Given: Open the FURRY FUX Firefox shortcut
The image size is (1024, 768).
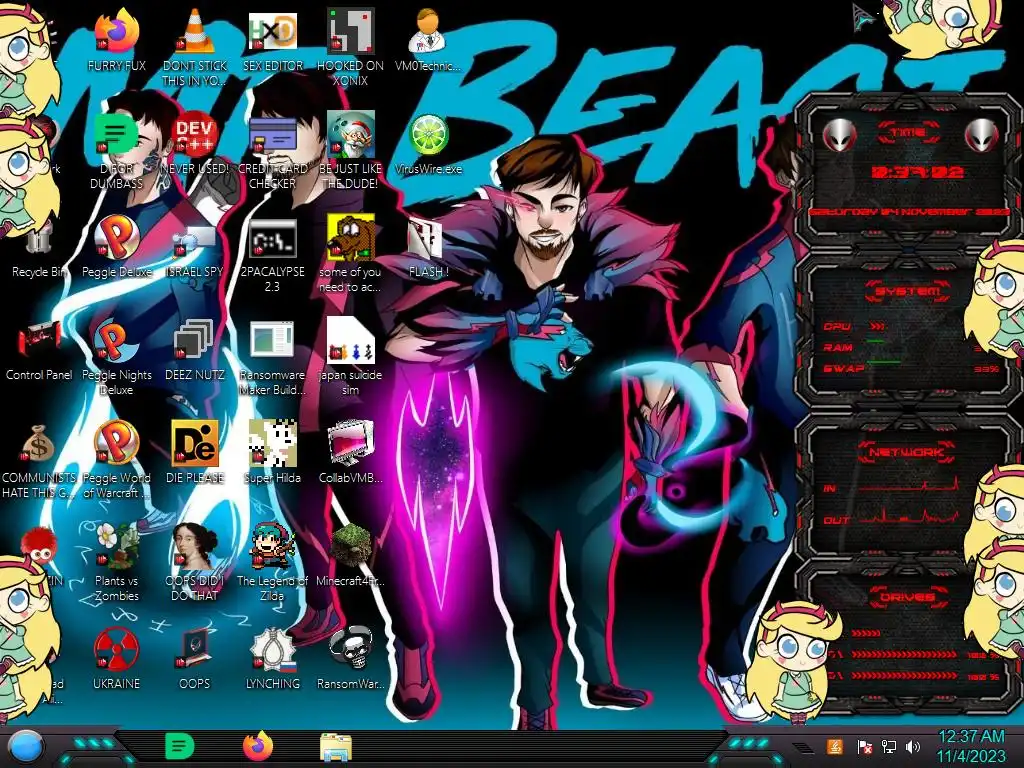Looking at the screenshot, I should click(x=116, y=33).
